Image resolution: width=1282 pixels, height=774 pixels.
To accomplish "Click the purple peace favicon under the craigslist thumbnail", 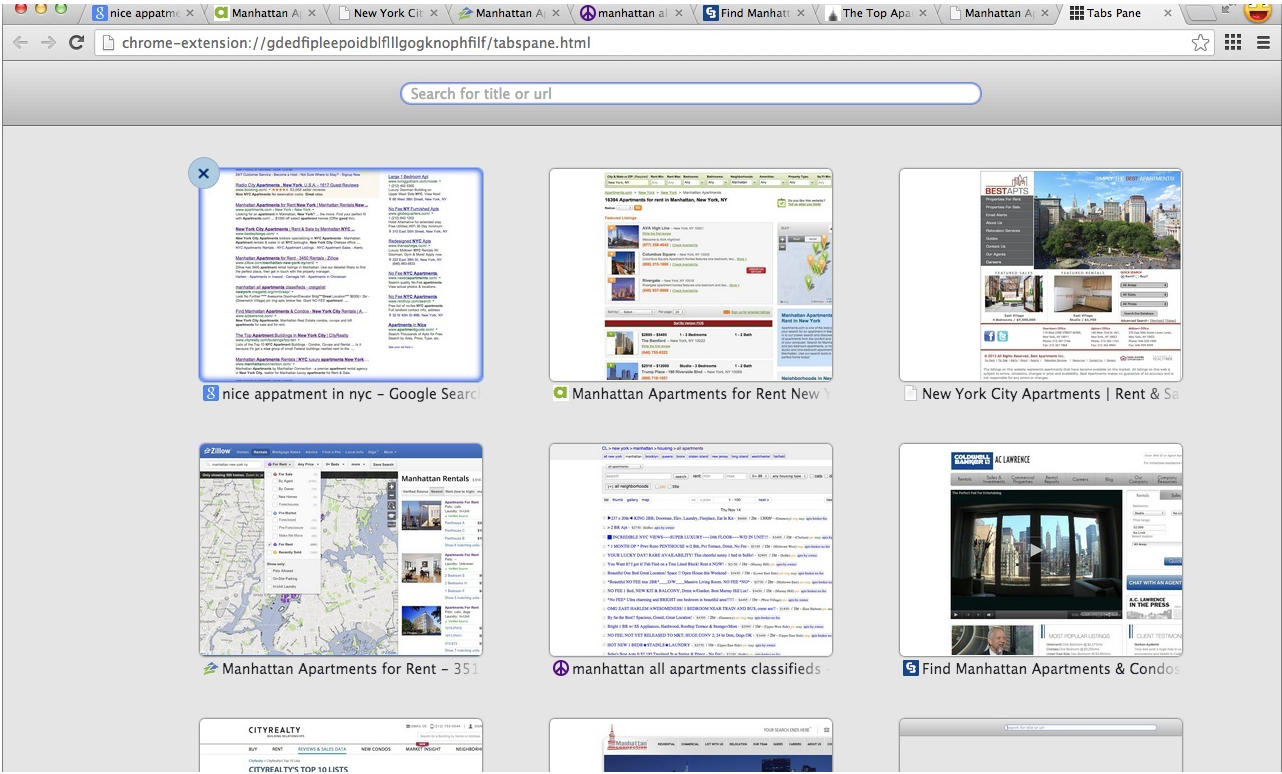I will pyautogui.click(x=561, y=669).
